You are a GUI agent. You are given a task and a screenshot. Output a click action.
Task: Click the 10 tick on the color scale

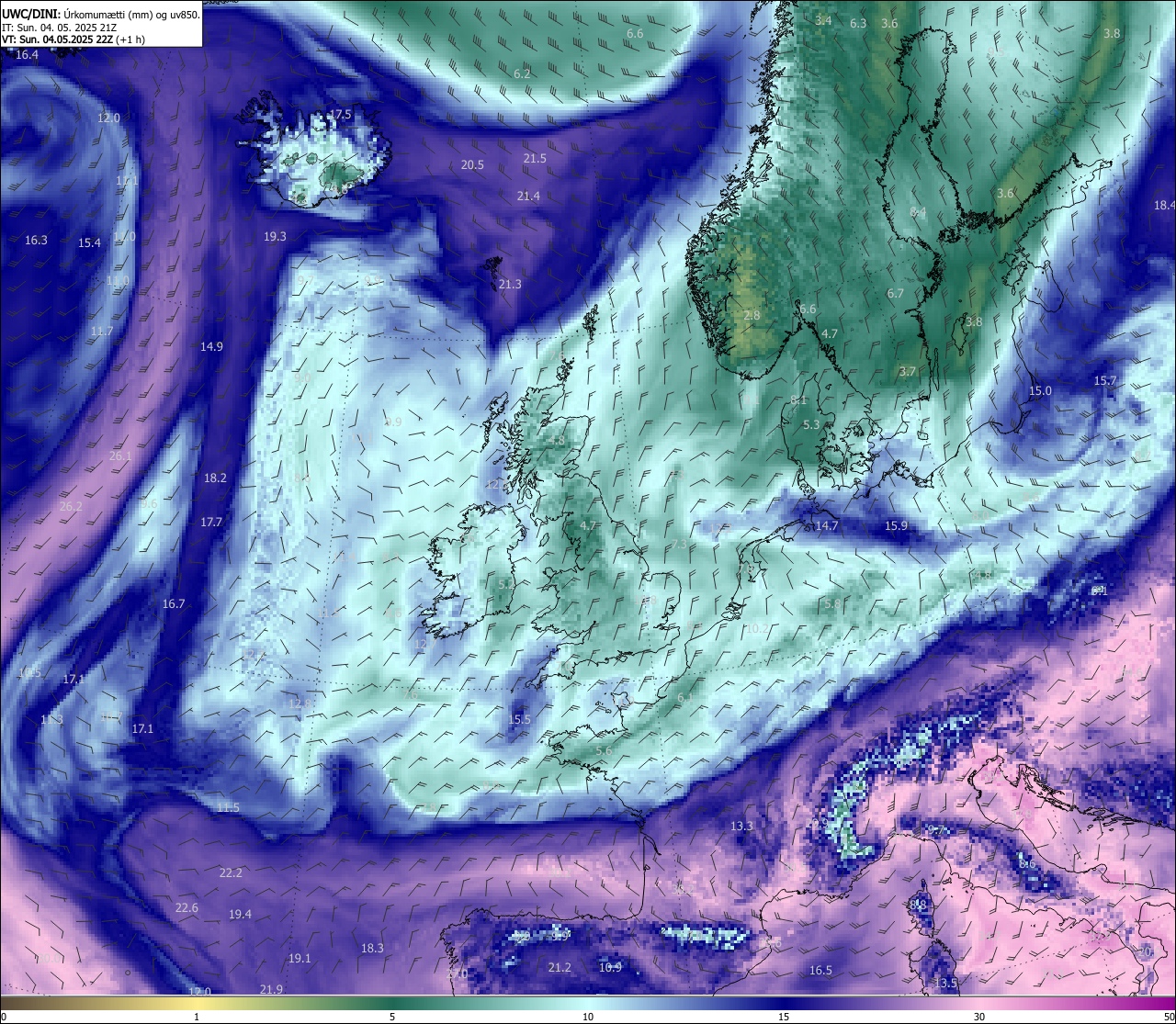point(588,1017)
